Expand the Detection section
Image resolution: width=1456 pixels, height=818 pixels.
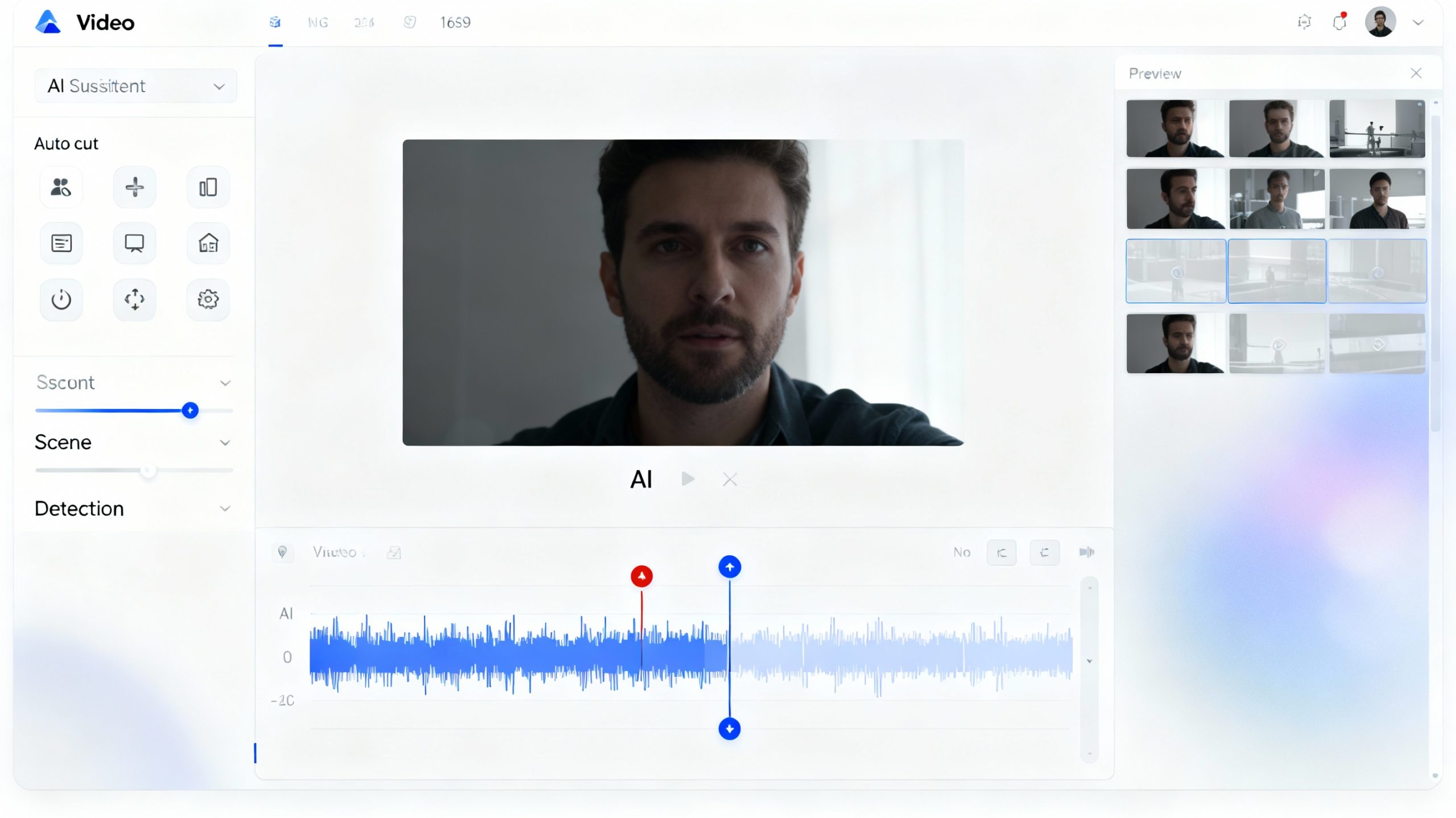(x=225, y=508)
